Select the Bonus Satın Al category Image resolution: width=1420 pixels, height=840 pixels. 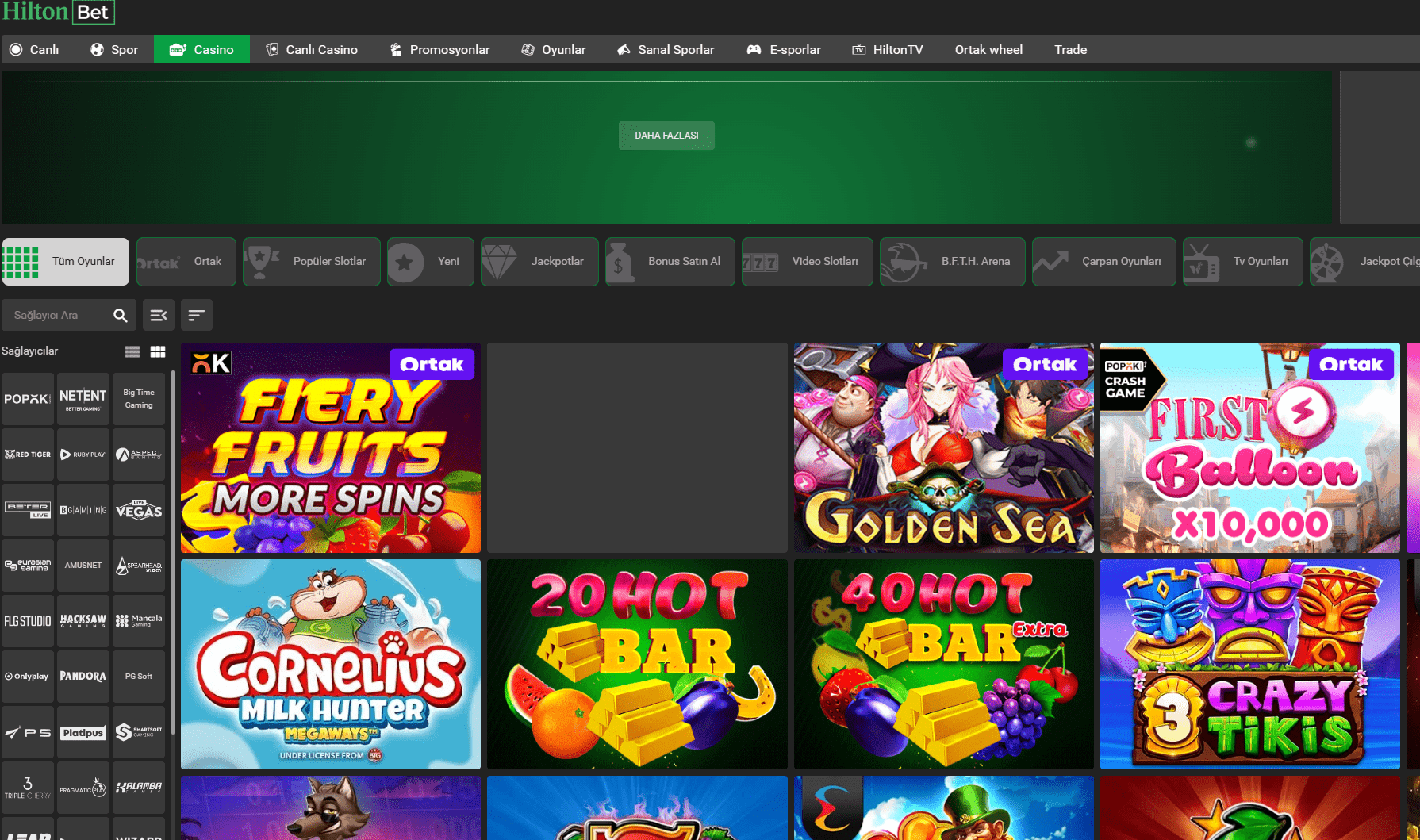(670, 262)
